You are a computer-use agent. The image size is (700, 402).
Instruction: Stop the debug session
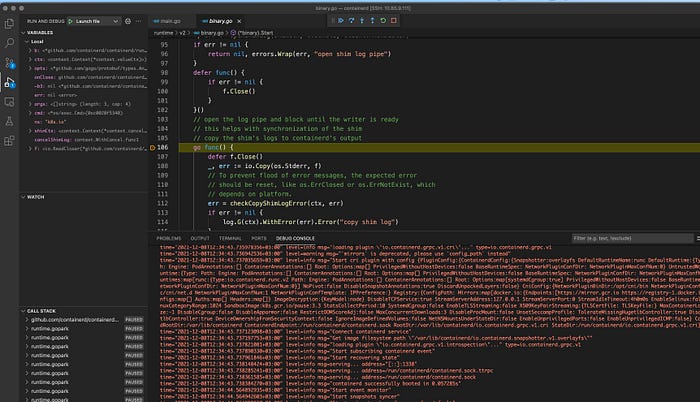[x=394, y=21]
